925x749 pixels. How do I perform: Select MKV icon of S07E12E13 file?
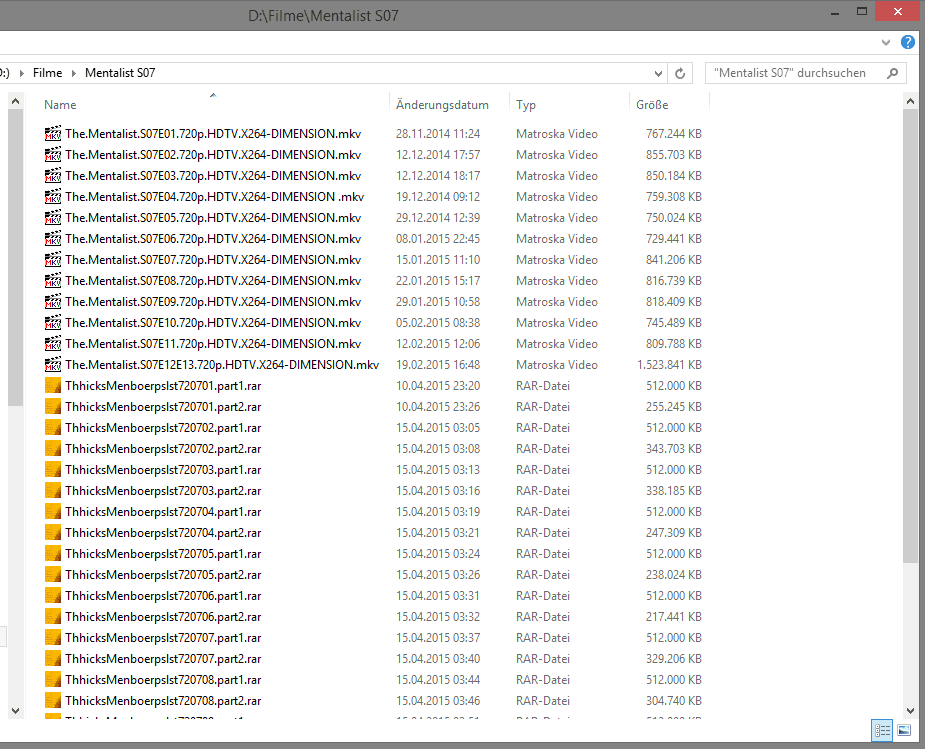point(53,364)
